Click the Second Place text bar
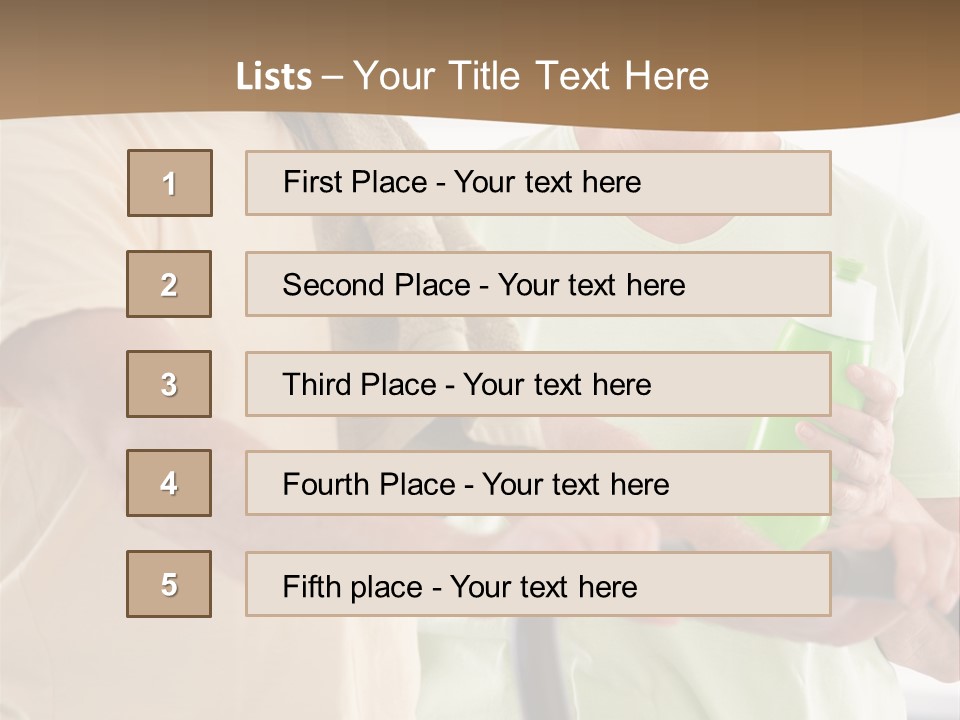This screenshot has height=720, width=960. click(x=538, y=284)
